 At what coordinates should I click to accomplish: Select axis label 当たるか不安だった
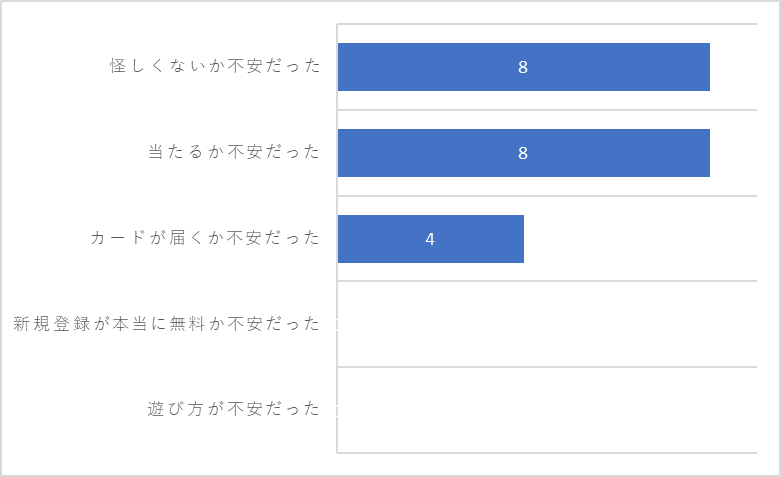(x=234, y=151)
